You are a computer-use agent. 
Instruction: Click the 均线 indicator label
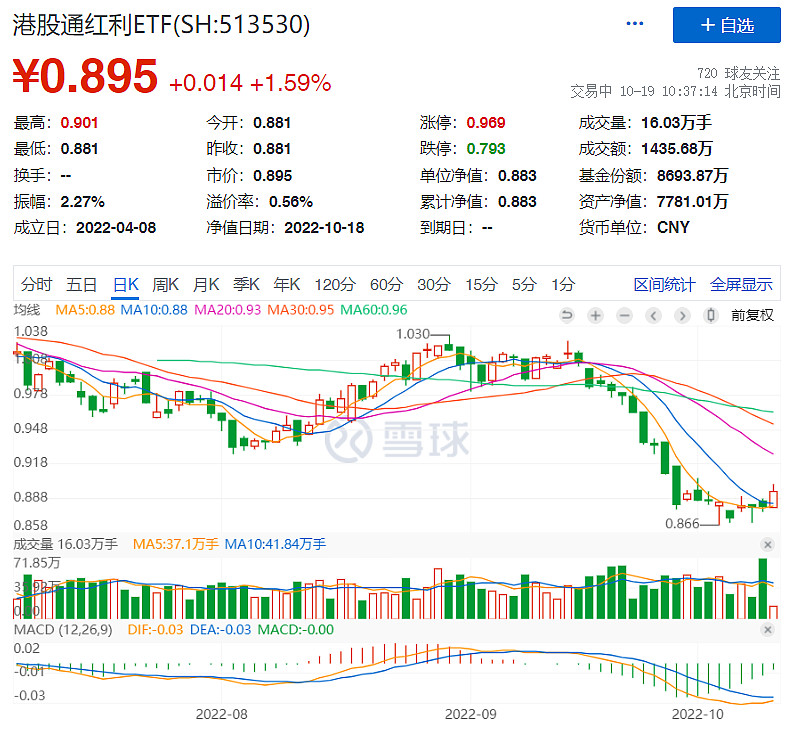27,310
